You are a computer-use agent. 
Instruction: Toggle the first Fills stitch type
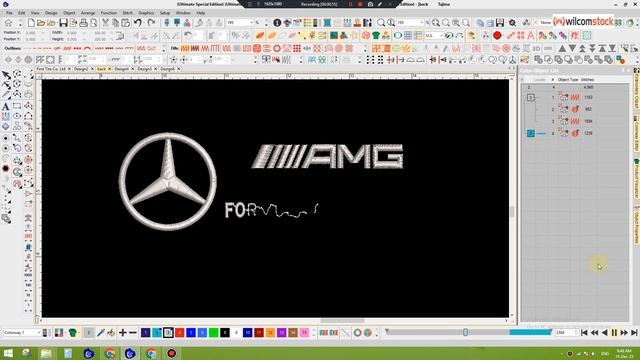tap(185, 49)
